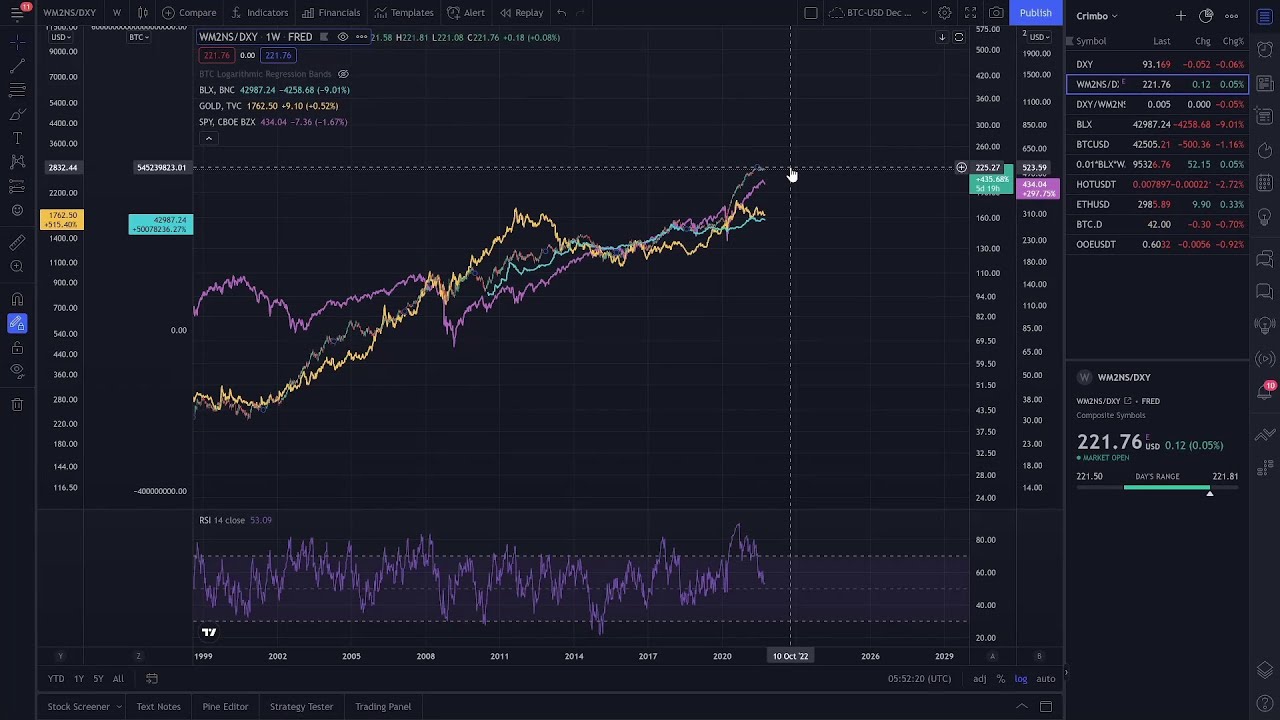
Task: Undo the last chart action
Action: click(x=561, y=12)
